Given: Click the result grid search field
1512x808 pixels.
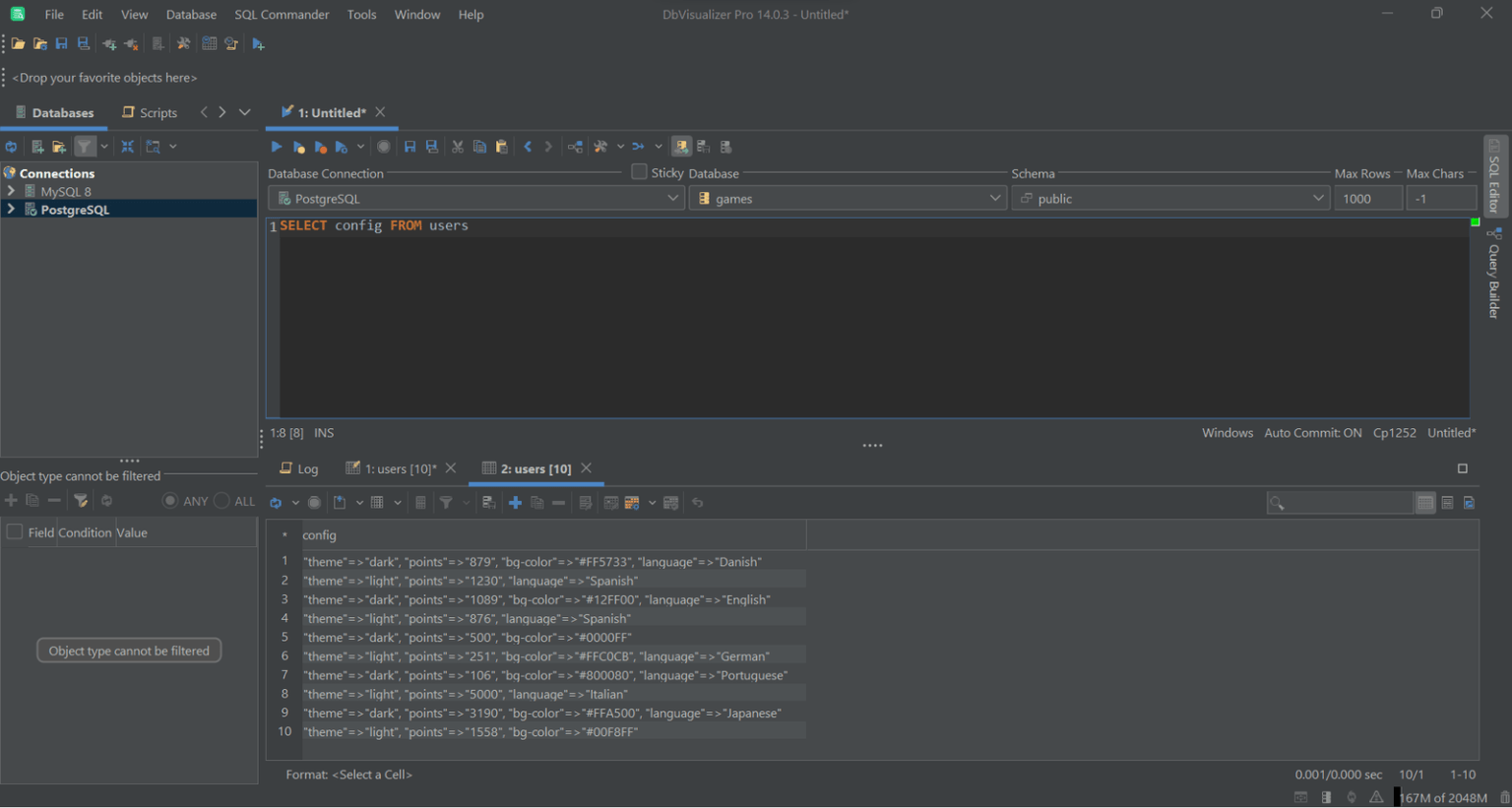Looking at the screenshot, I should tap(1340, 503).
